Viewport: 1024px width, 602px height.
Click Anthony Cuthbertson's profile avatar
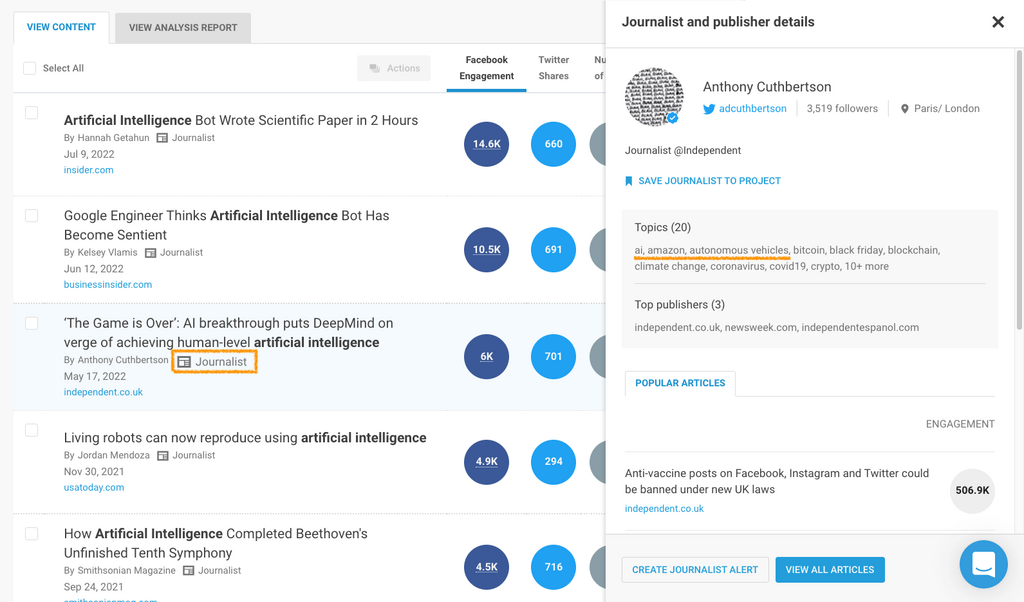pyautogui.click(x=654, y=98)
